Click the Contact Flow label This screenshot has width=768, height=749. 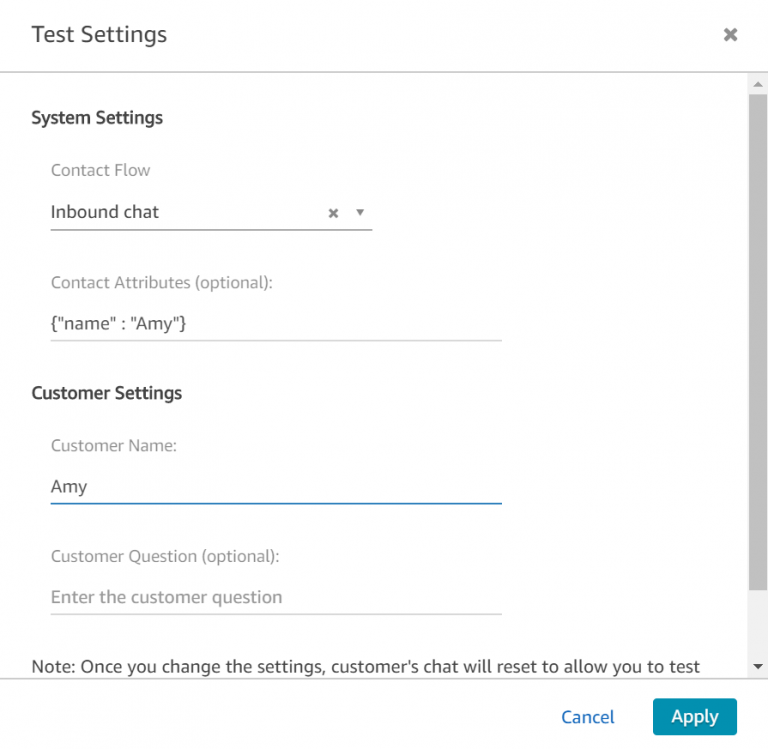point(100,170)
